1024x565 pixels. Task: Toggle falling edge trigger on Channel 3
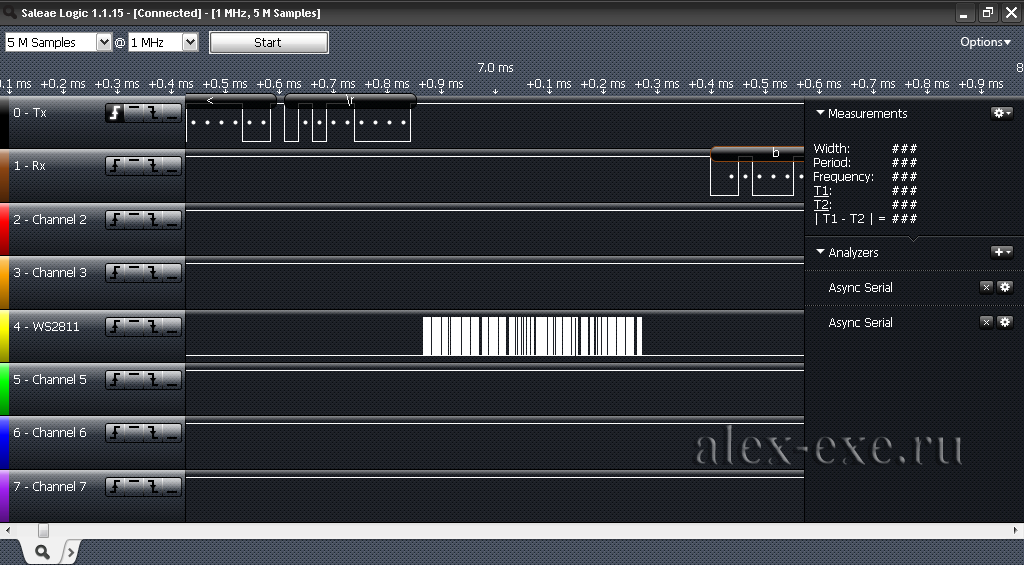pos(153,273)
